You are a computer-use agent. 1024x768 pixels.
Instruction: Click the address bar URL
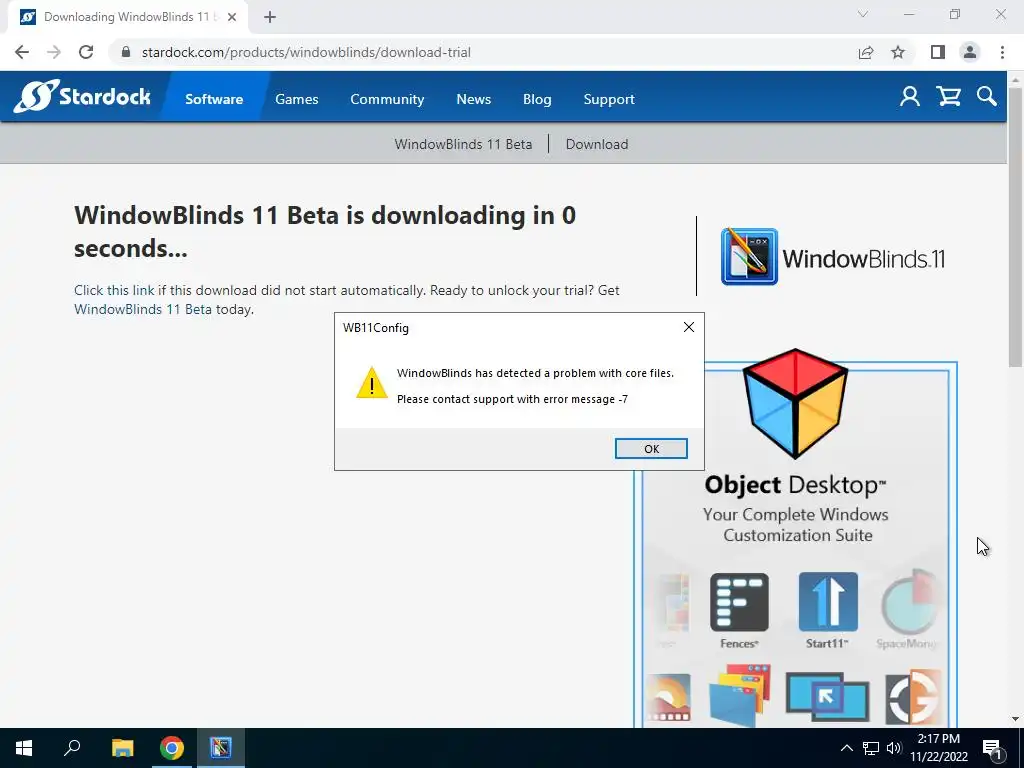click(x=306, y=52)
